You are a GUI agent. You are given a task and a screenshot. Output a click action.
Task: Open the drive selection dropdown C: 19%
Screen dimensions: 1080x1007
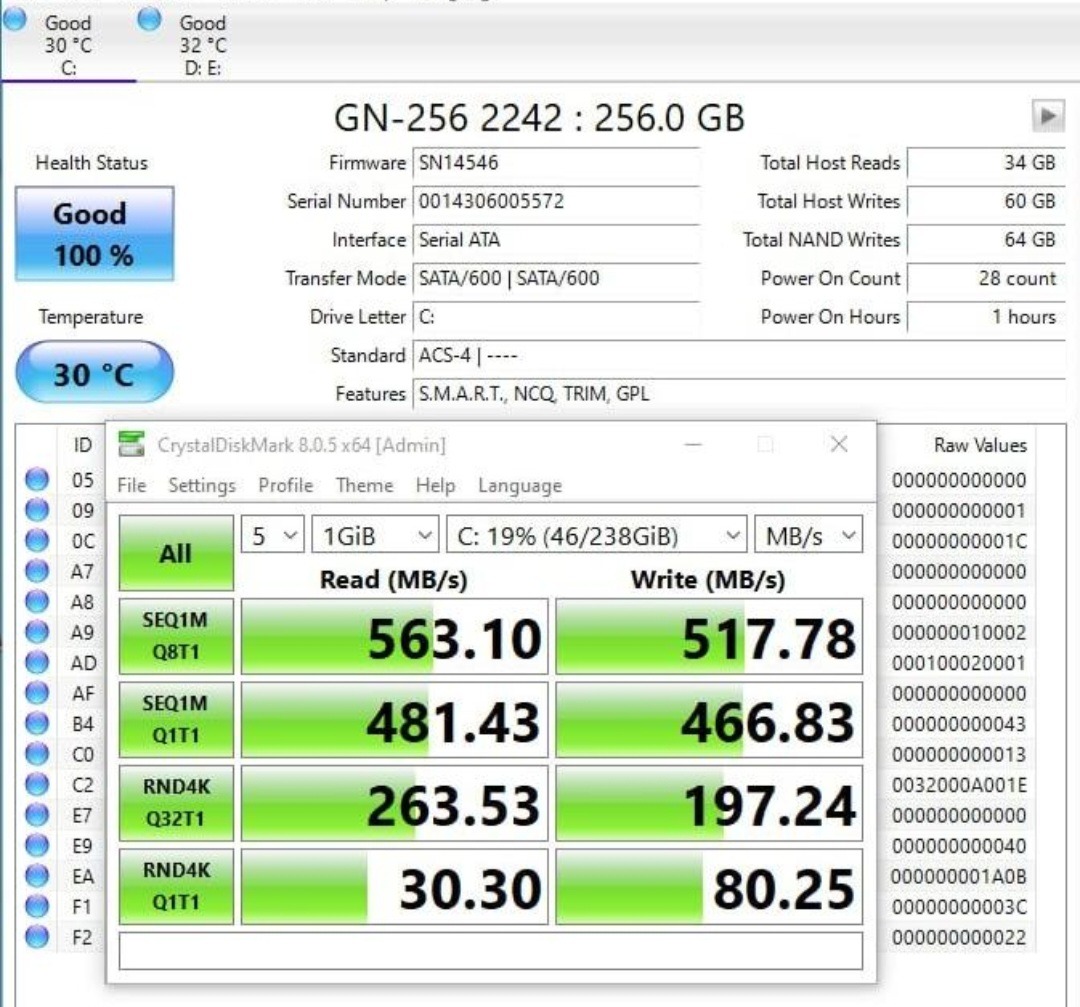pyautogui.click(x=596, y=534)
